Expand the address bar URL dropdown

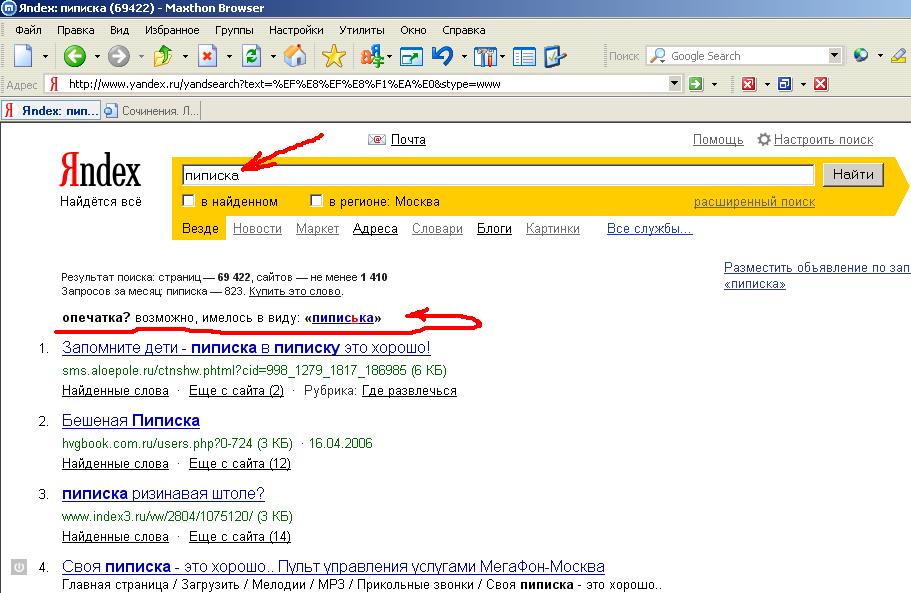[x=675, y=85]
